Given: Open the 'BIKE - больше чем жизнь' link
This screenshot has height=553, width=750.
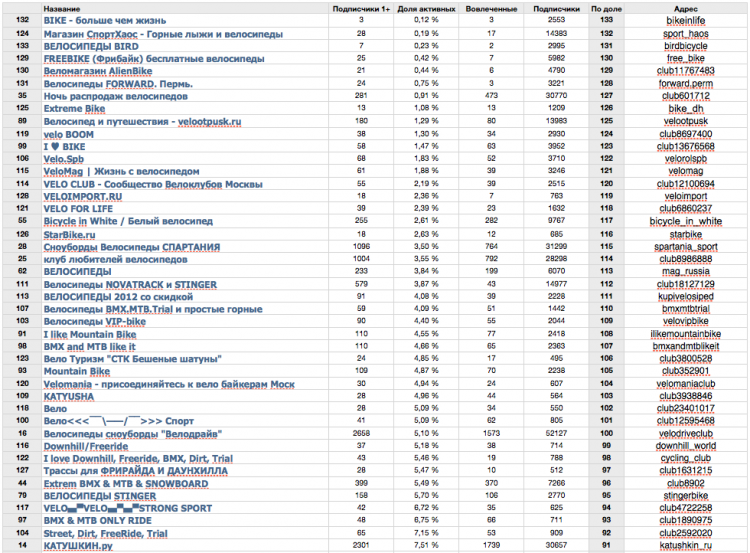Looking at the screenshot, I should (x=105, y=21).
